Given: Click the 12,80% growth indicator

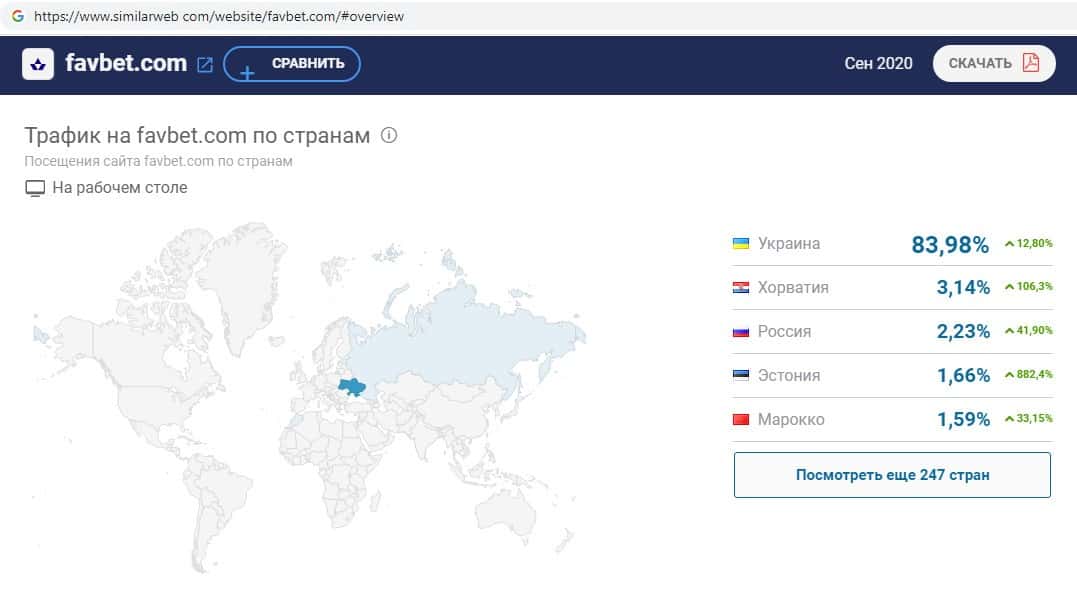Looking at the screenshot, I should [1028, 243].
